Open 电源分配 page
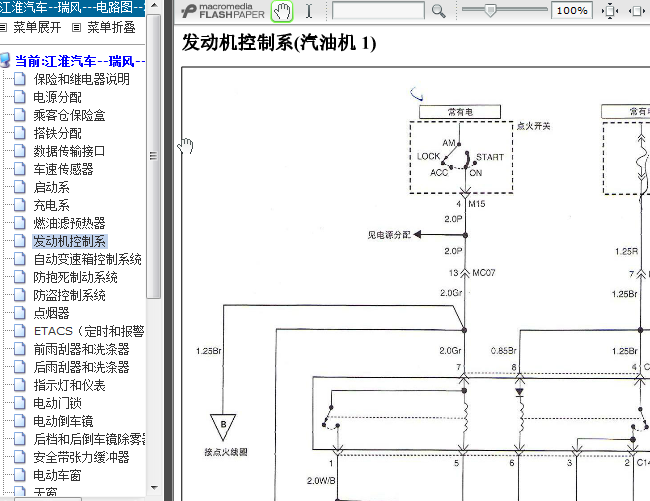The image size is (650, 501). [58, 97]
